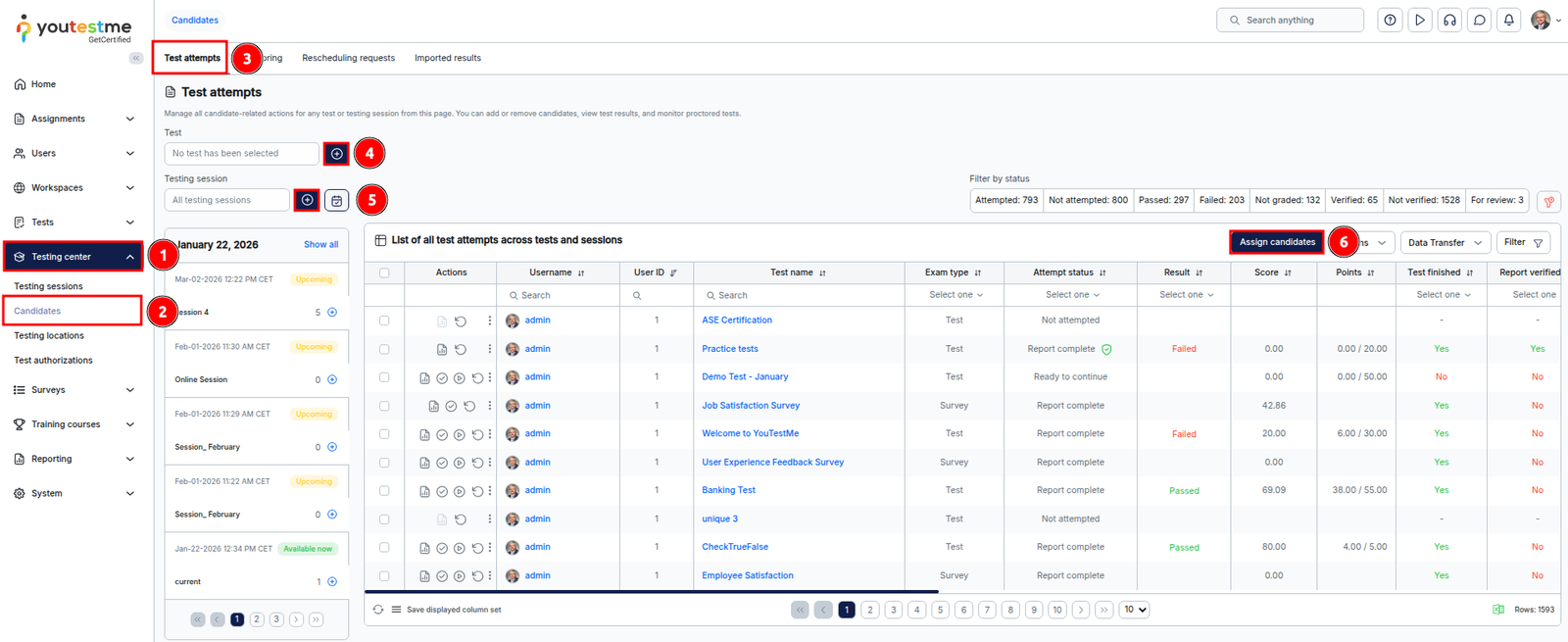
Task: Open the rows-per-page dropdown showing 10
Action: (x=1134, y=610)
